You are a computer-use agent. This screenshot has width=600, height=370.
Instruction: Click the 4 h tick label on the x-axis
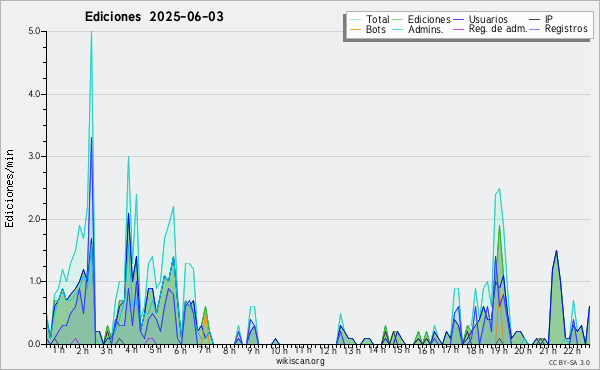point(131,350)
